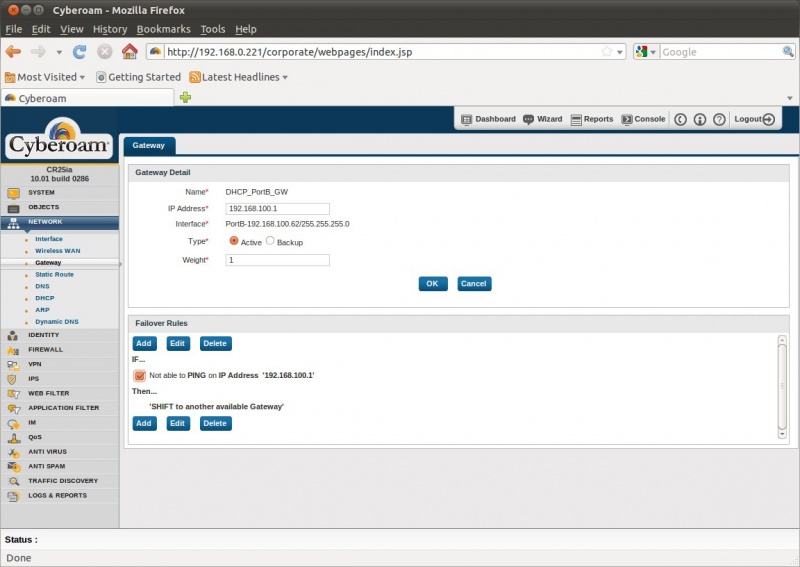Open the Dashboard icon in top bar
The width and height of the screenshot is (800, 567).
[x=488, y=119]
